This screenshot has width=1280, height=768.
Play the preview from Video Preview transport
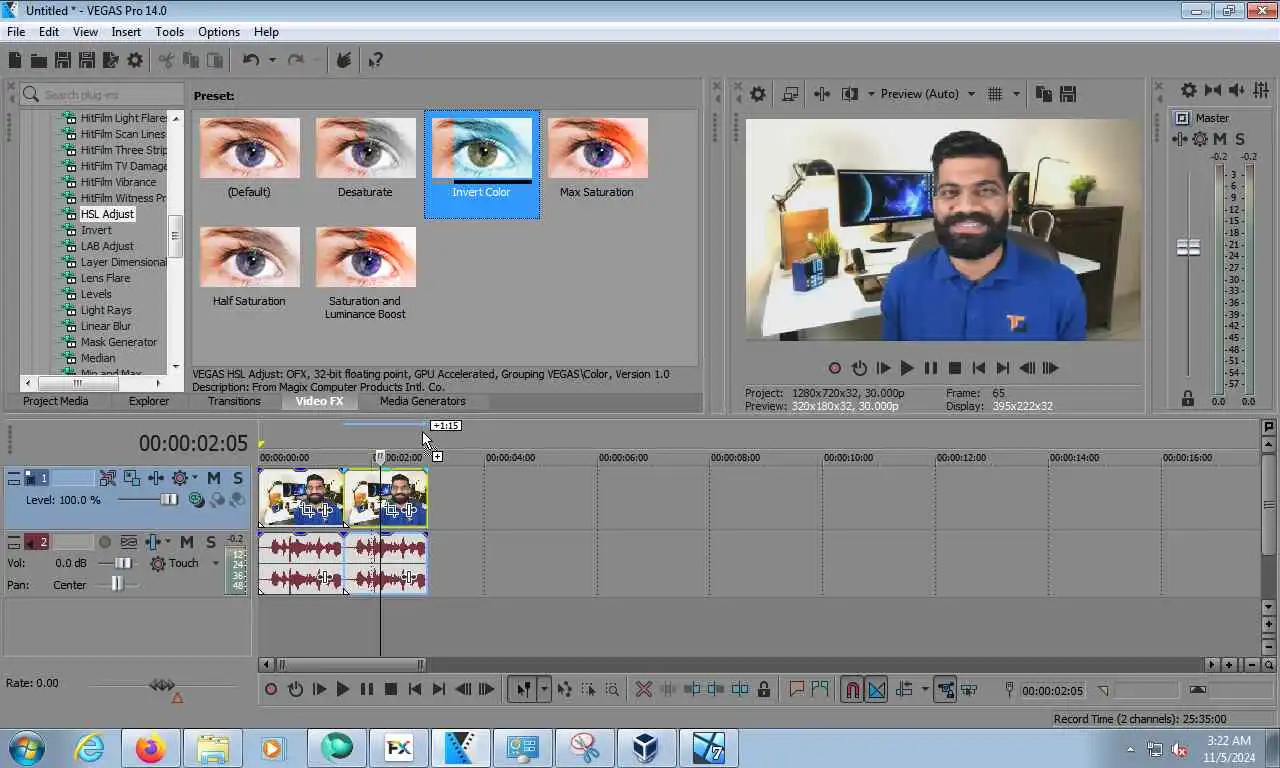(907, 368)
